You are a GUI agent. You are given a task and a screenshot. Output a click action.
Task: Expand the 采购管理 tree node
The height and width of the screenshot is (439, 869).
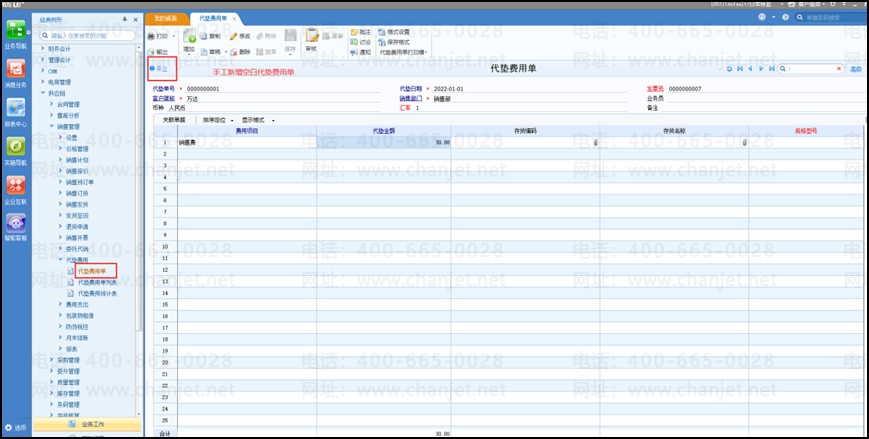pos(52,359)
